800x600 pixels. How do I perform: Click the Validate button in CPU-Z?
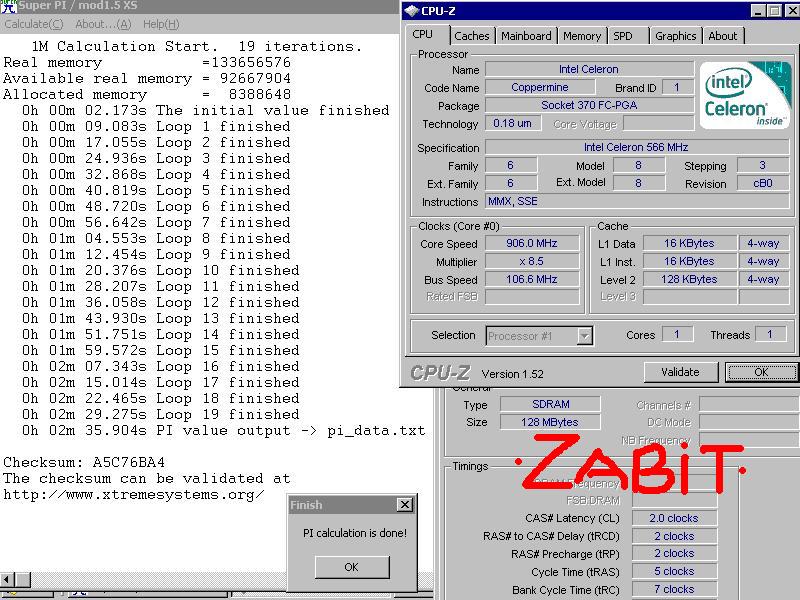click(681, 372)
